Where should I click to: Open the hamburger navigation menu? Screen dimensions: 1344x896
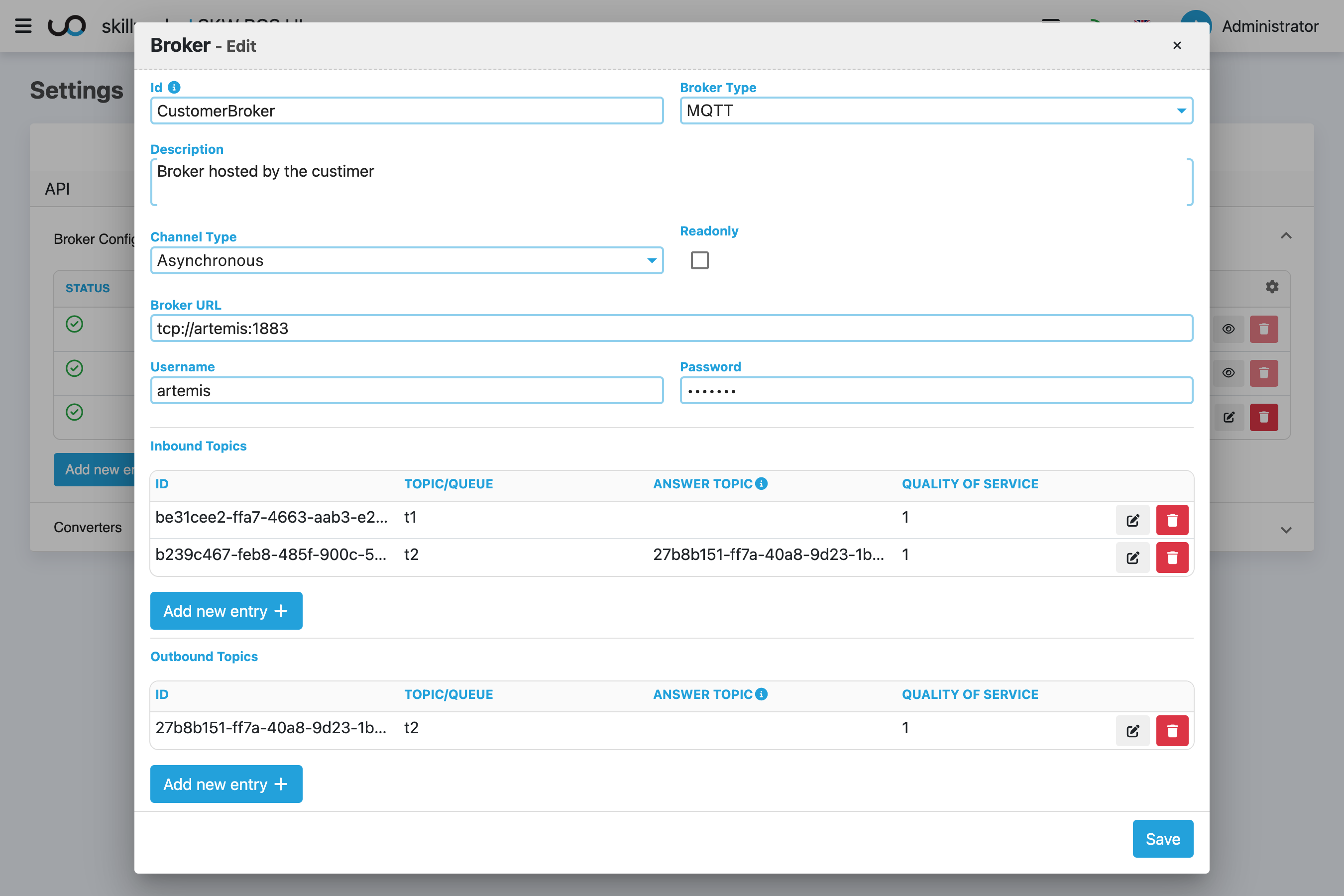point(23,26)
